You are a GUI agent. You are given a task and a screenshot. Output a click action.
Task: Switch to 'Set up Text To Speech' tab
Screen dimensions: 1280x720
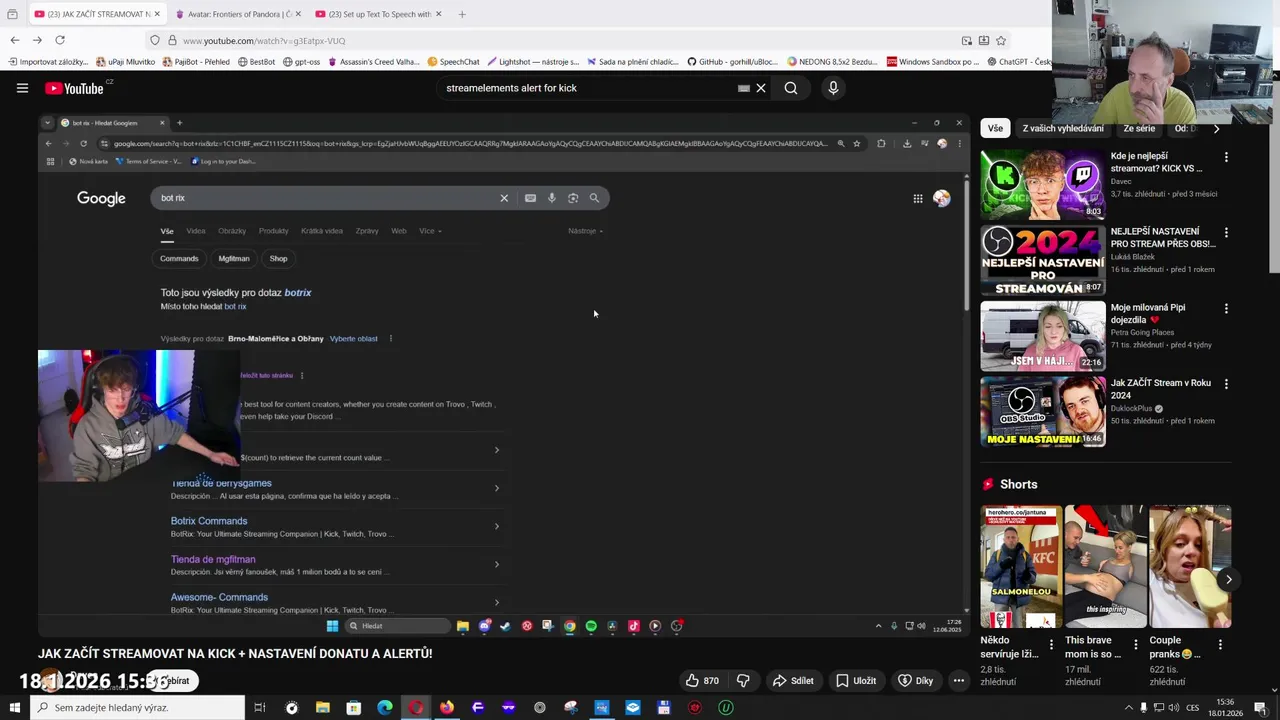coord(377,14)
